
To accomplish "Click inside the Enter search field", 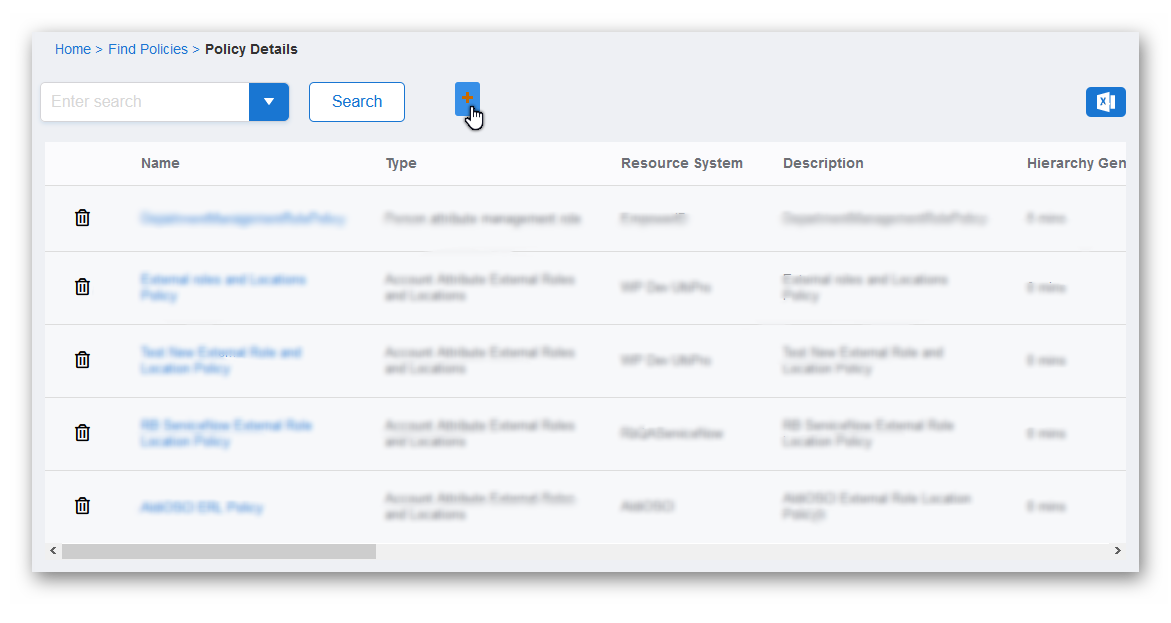I will [140, 101].
